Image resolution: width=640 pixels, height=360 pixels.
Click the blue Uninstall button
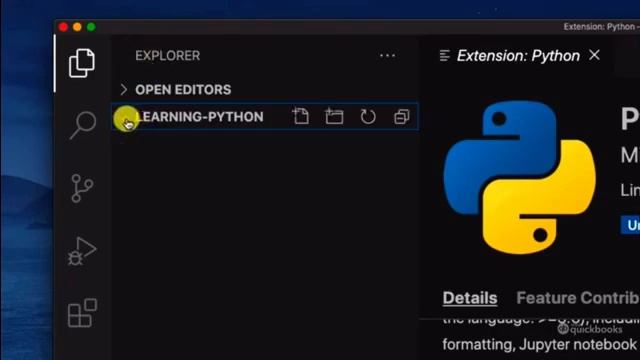click(x=630, y=225)
